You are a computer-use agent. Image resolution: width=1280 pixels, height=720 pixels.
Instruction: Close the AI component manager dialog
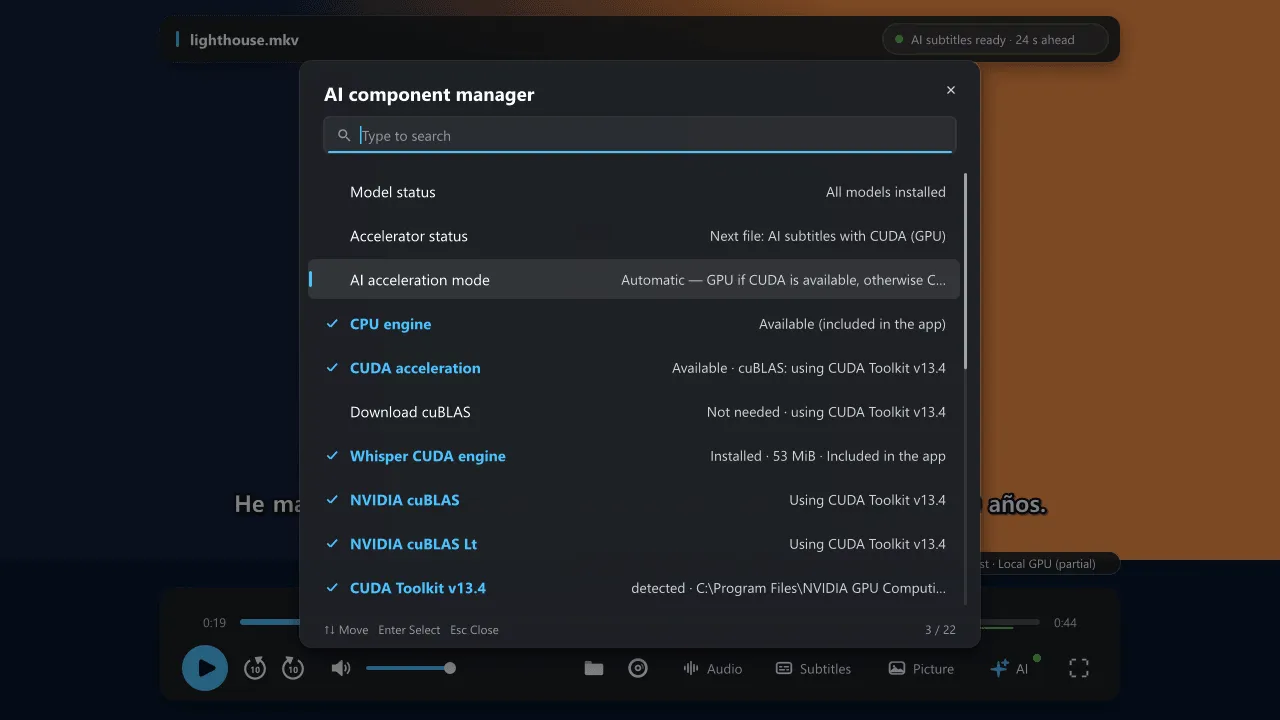951,90
